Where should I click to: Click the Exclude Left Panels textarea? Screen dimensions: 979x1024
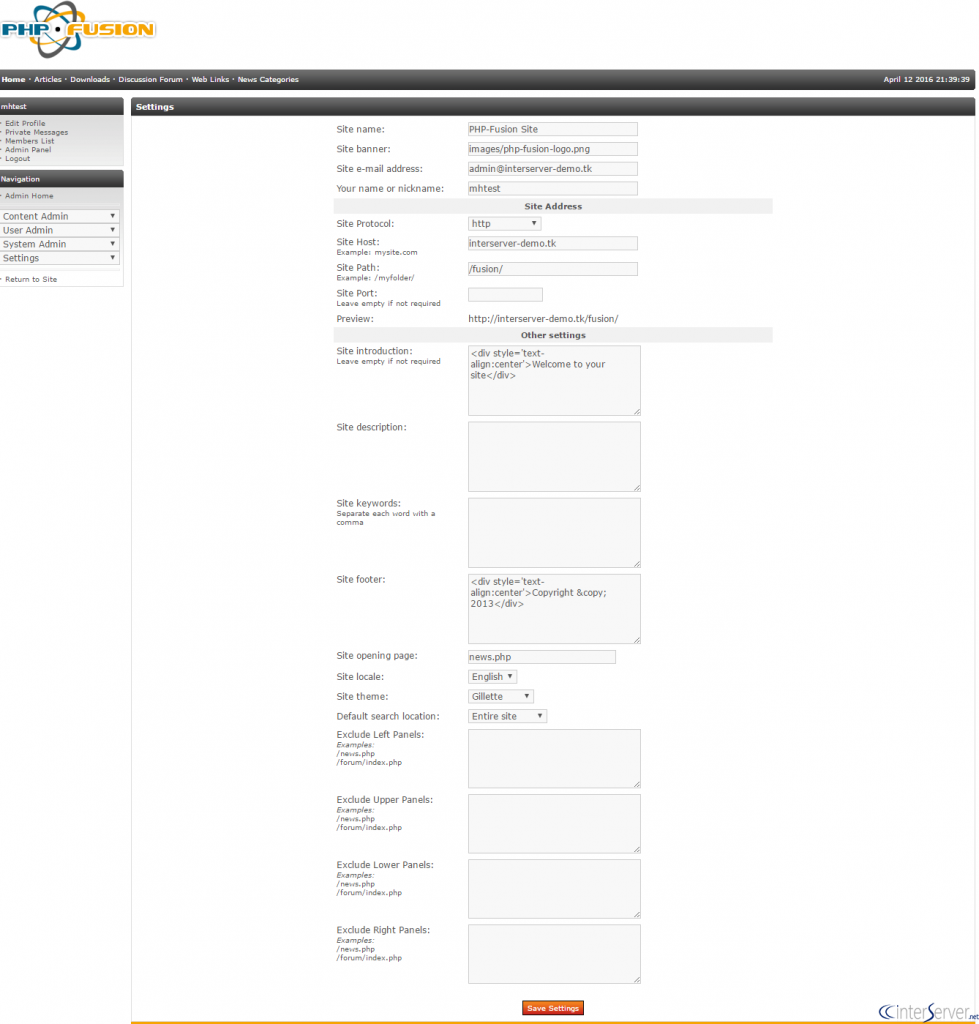point(554,759)
